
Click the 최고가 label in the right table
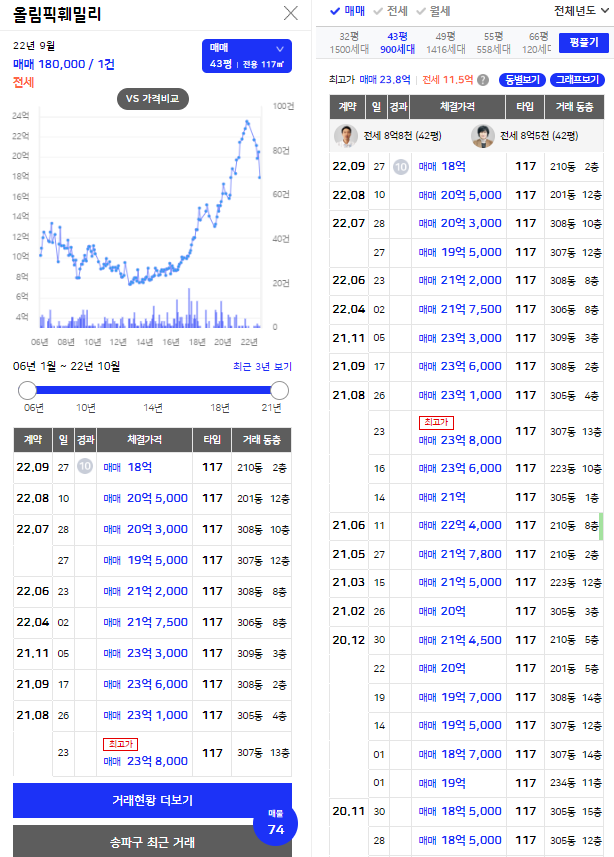point(436,422)
